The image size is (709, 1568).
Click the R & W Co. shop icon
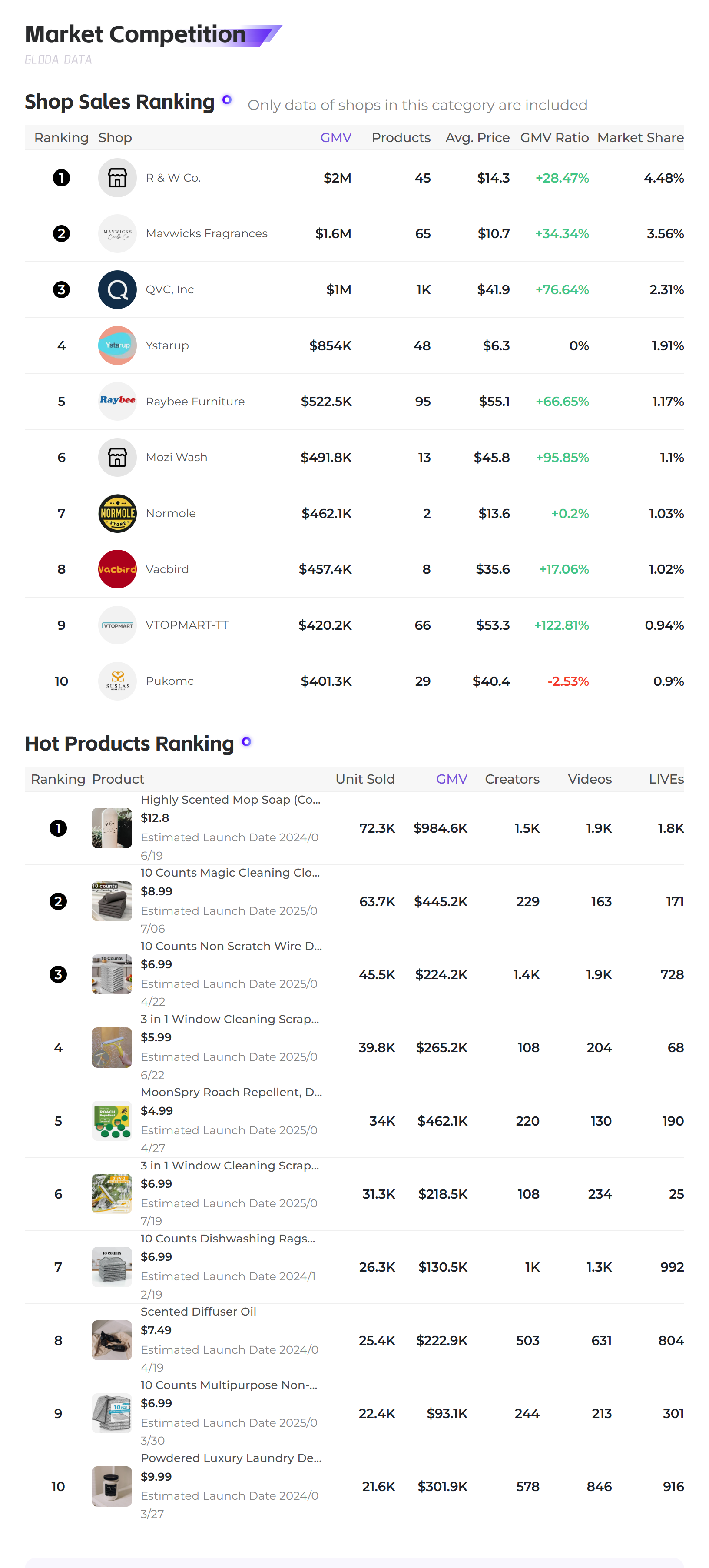pos(117,178)
